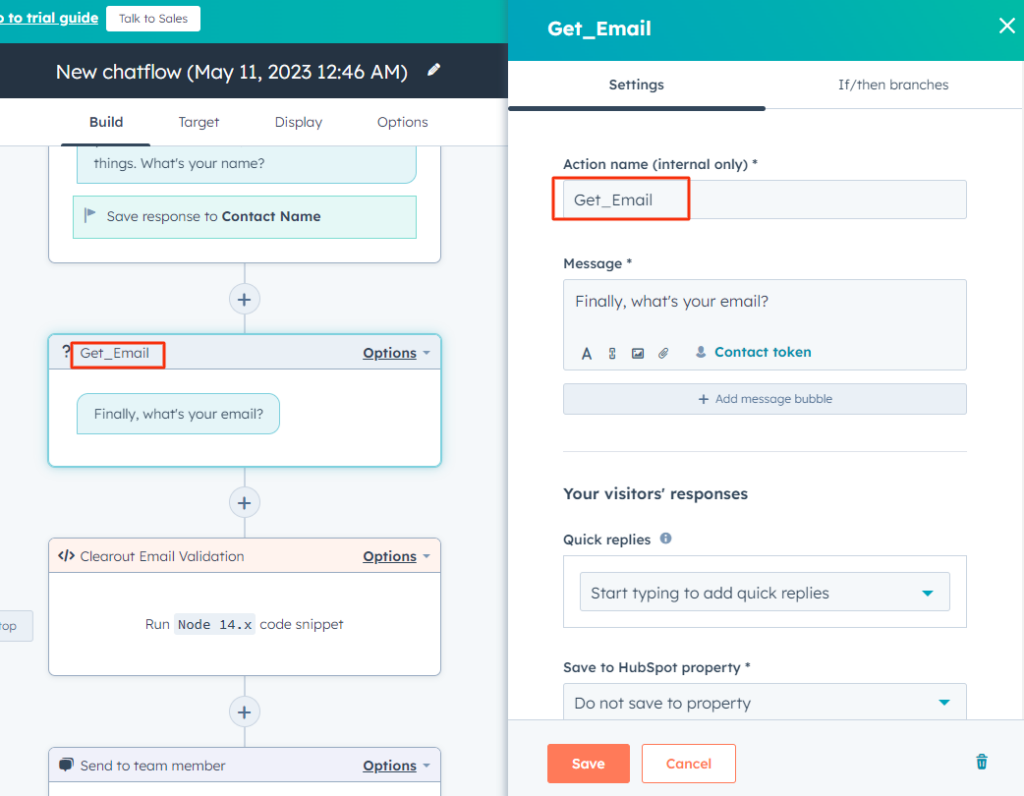Switch to the Display tab
The width and height of the screenshot is (1024, 796).
pos(298,121)
